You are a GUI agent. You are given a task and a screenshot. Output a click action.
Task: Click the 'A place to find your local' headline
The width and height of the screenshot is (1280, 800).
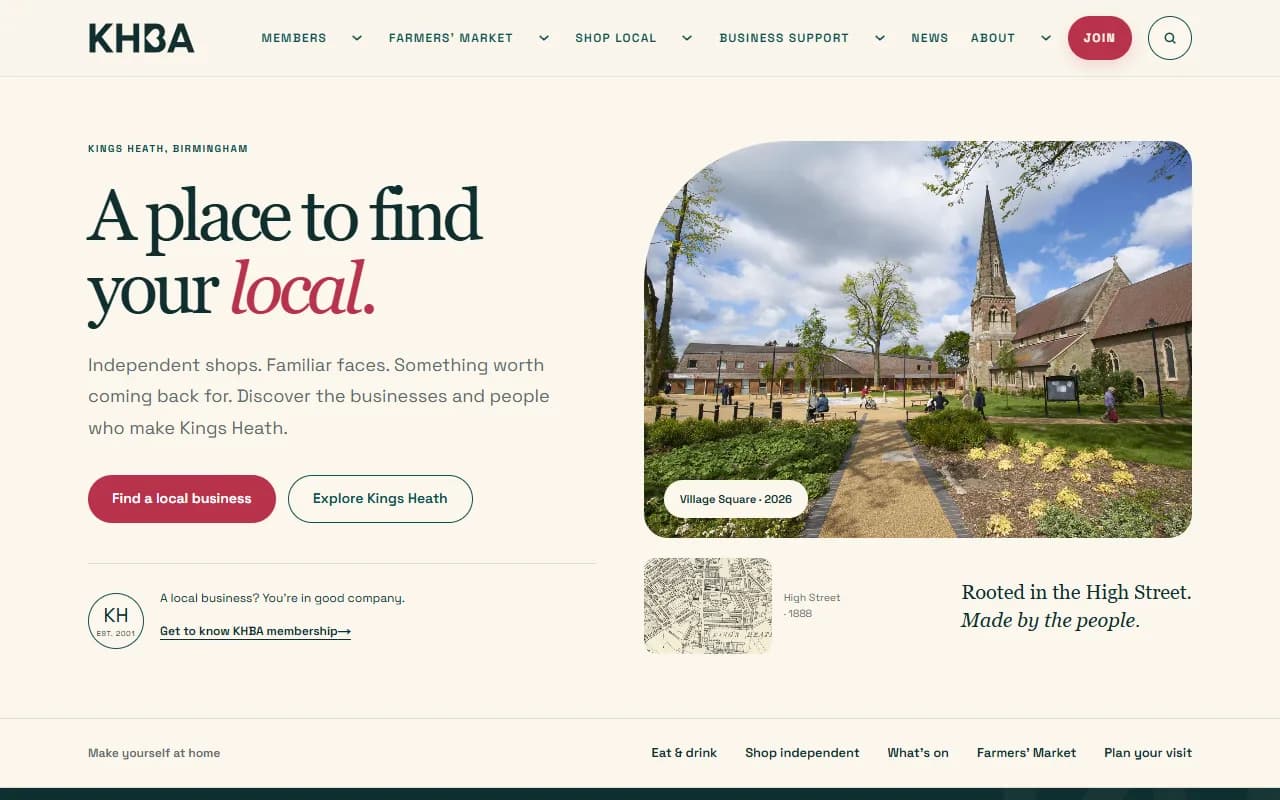tap(285, 253)
